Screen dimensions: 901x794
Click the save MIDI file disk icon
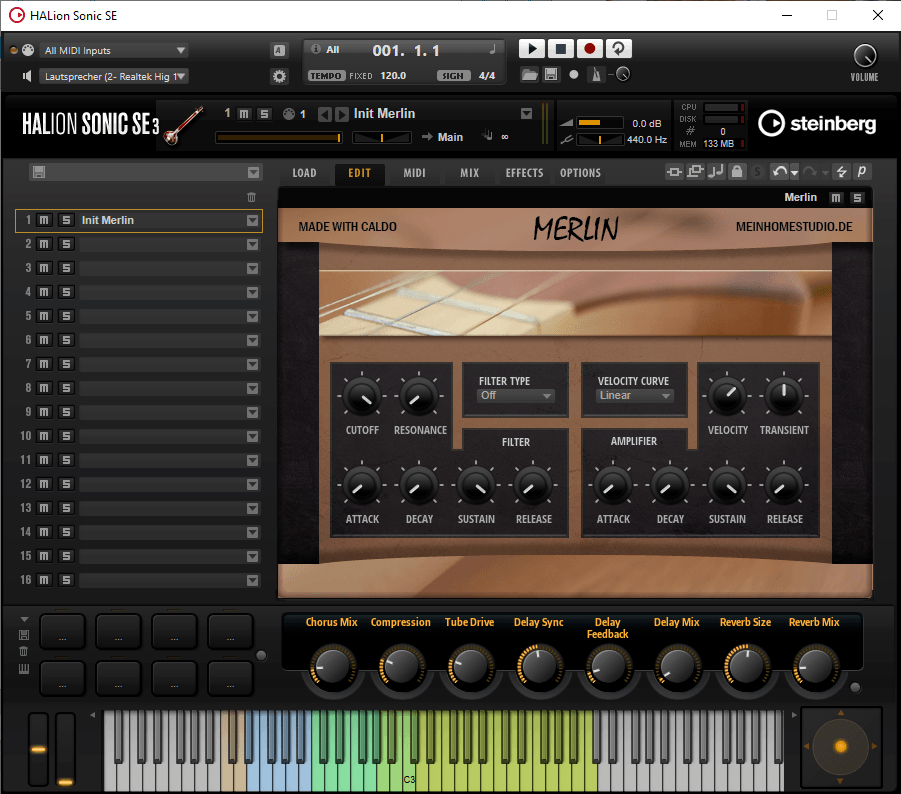tap(550, 75)
